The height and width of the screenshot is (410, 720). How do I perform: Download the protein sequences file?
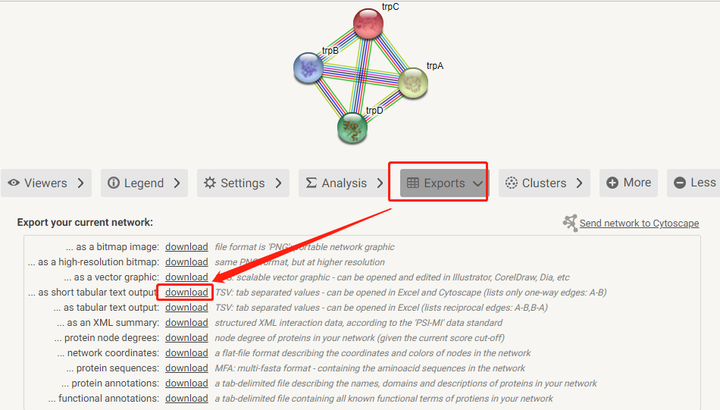pyautogui.click(x=186, y=368)
